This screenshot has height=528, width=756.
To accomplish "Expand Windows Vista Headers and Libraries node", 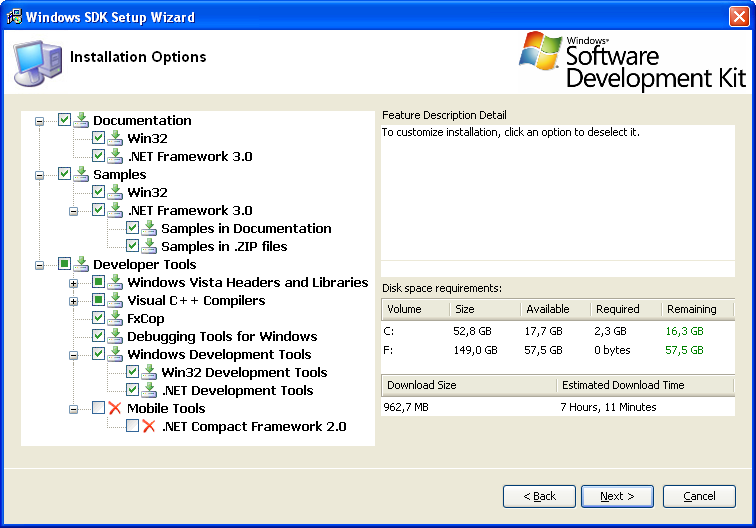I will [73, 283].
